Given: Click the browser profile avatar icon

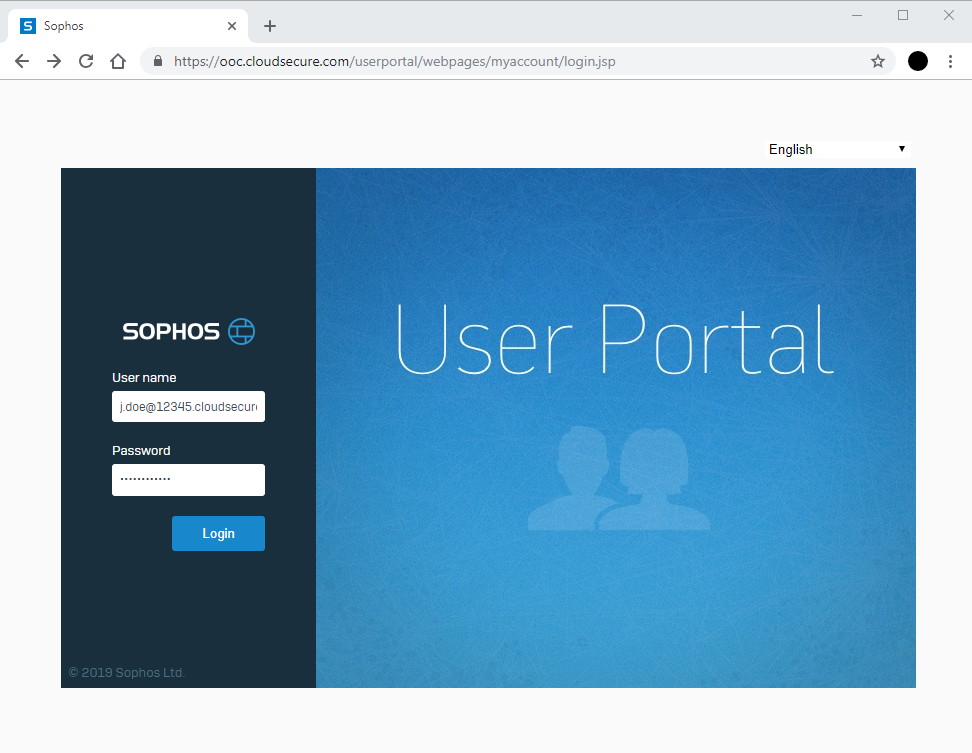Looking at the screenshot, I should [917, 61].
